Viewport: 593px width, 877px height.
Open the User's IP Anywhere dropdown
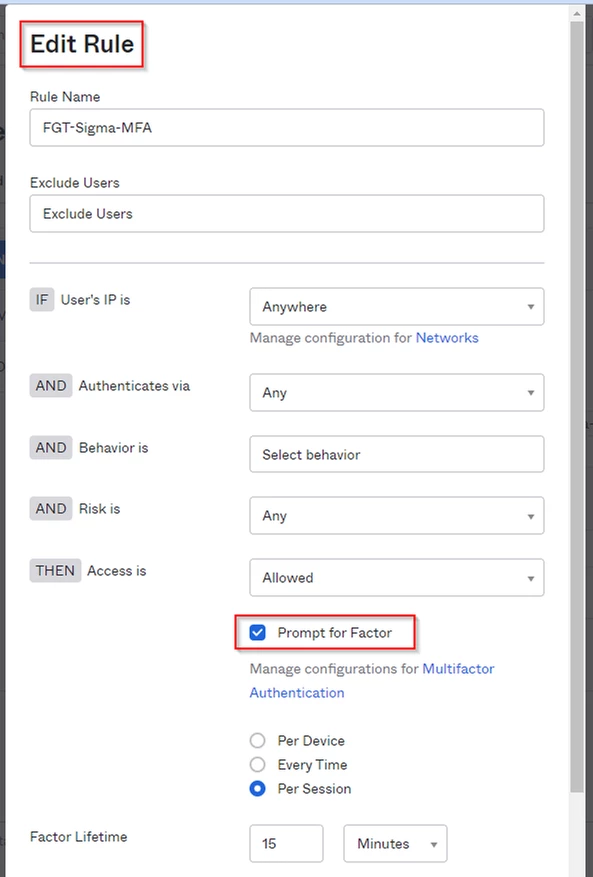point(397,307)
